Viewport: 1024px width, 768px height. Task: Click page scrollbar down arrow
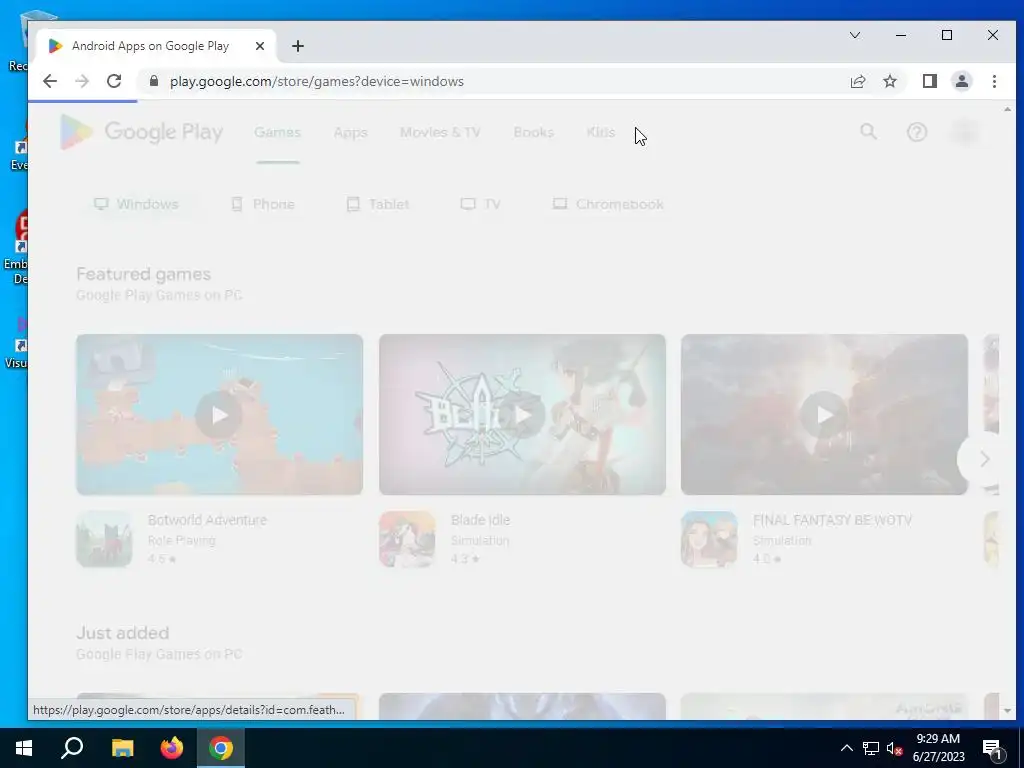point(1007,711)
